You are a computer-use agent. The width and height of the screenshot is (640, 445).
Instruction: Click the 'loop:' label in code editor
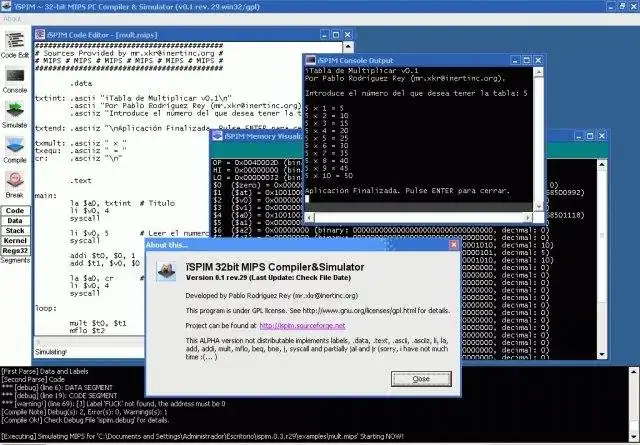coord(46,308)
